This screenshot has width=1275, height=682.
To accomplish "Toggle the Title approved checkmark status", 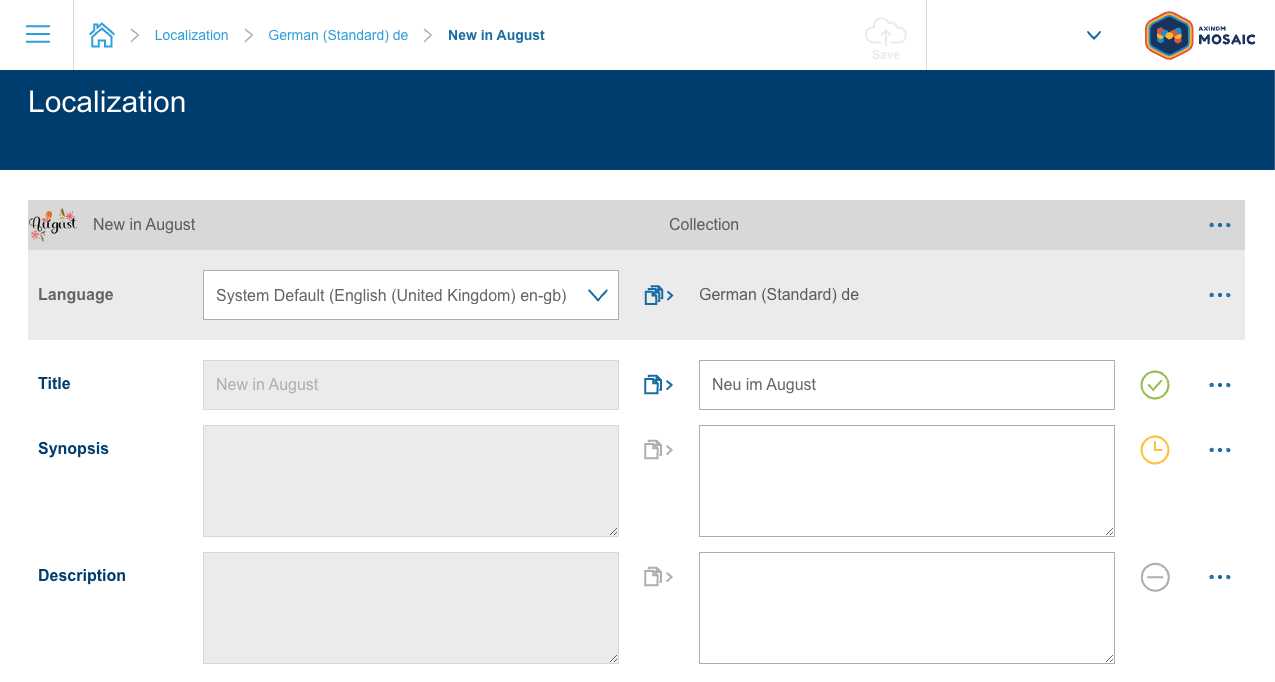I will 1155,385.
